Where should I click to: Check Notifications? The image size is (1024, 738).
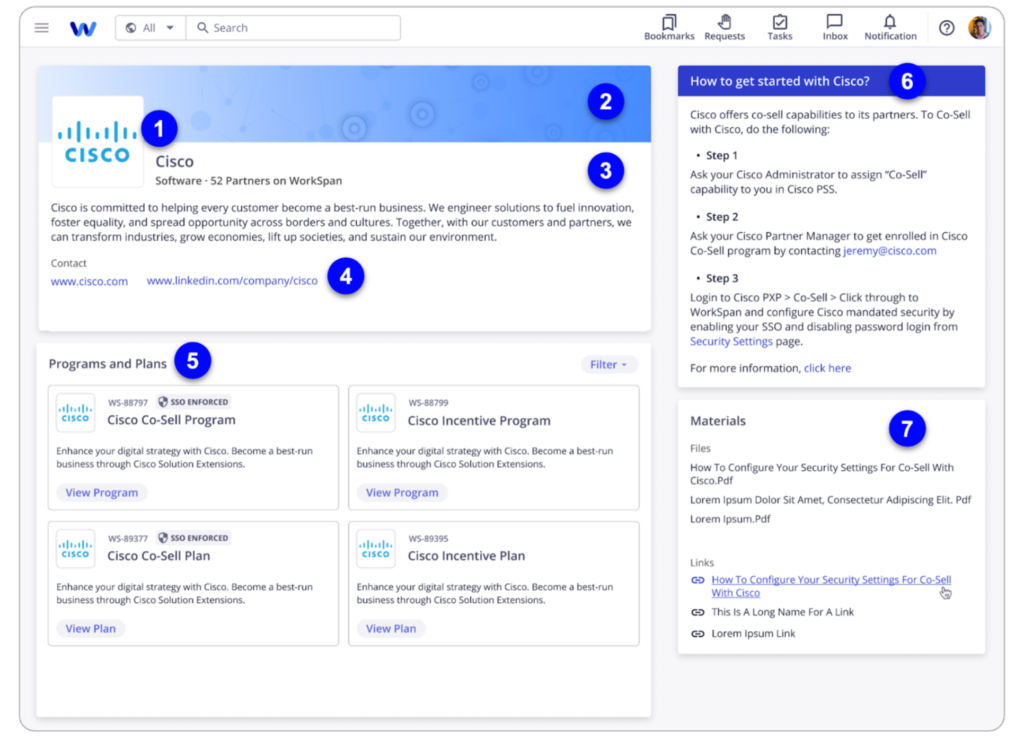pyautogui.click(x=890, y=27)
